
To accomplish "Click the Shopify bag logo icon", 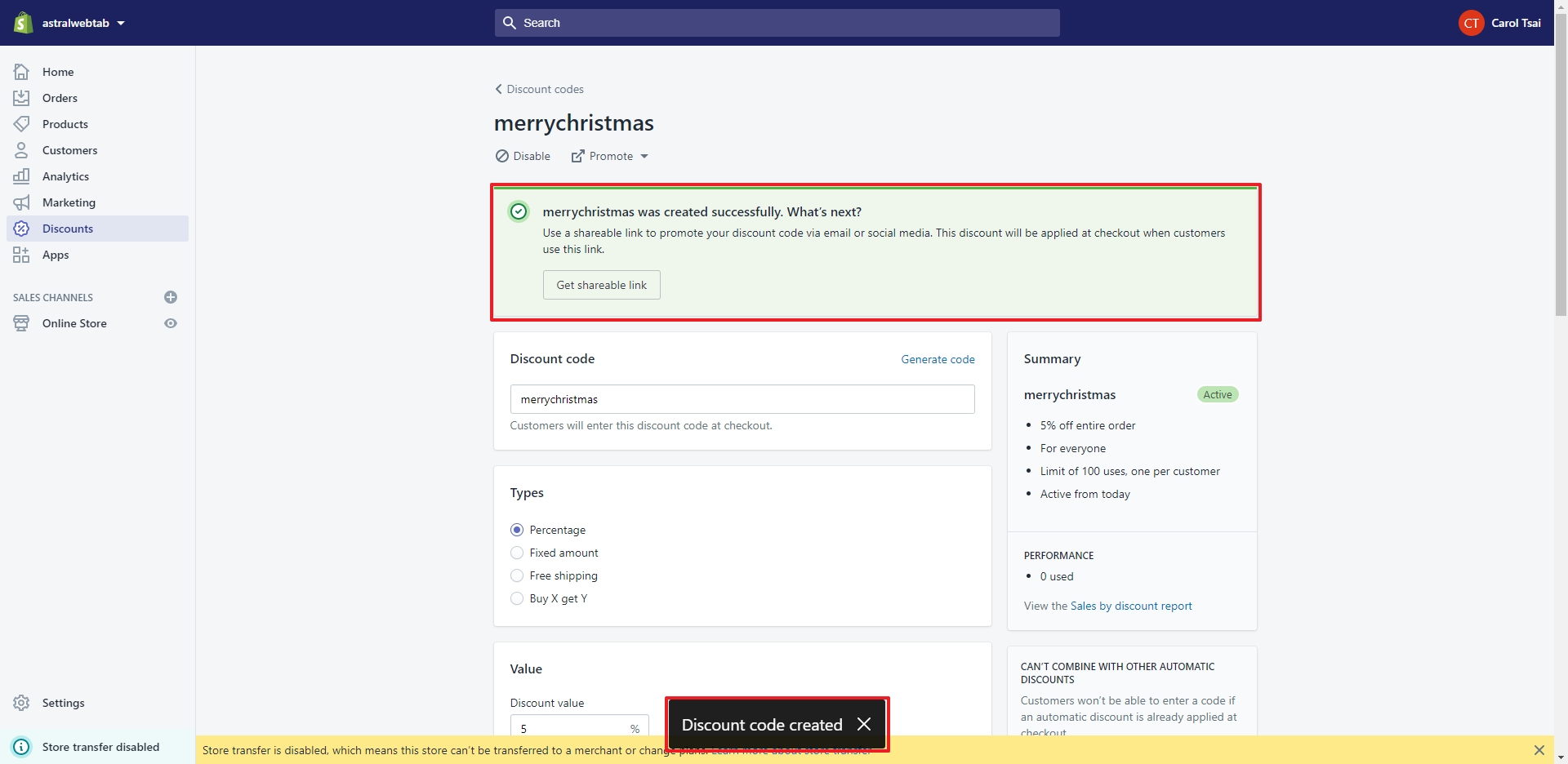I will (23, 23).
